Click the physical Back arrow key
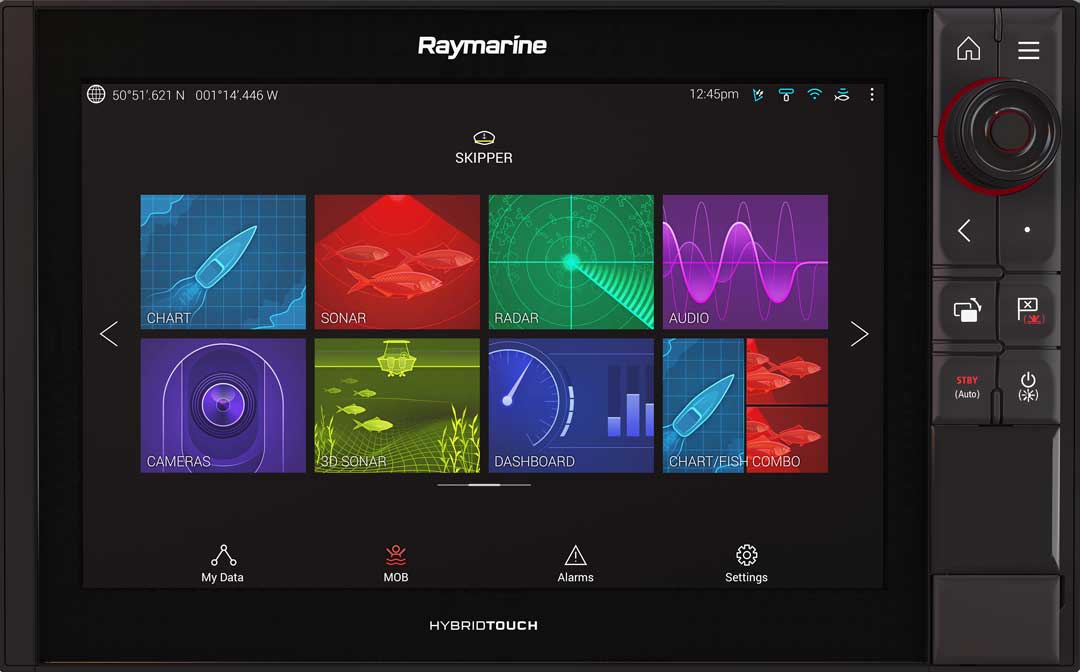Image resolution: width=1080 pixels, height=672 pixels. 965,230
